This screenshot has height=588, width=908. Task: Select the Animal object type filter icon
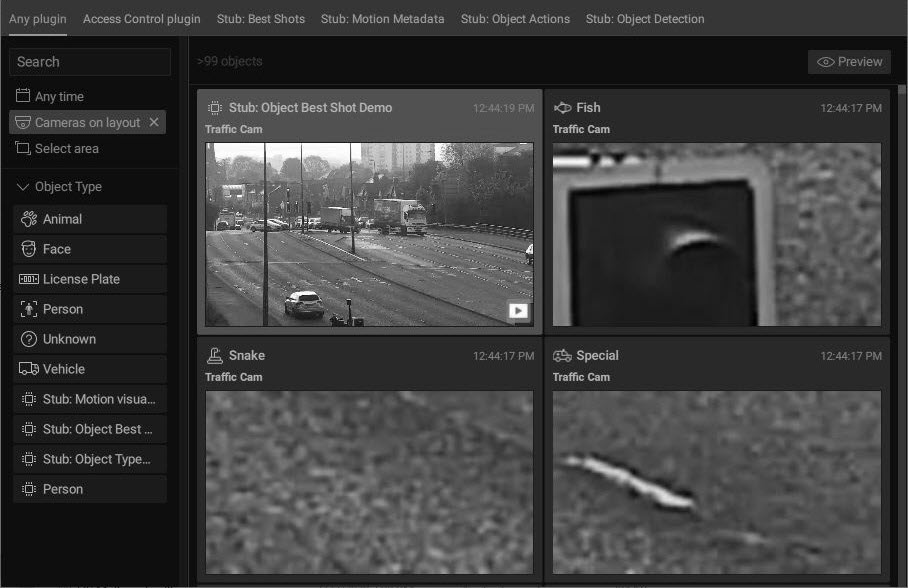32,219
